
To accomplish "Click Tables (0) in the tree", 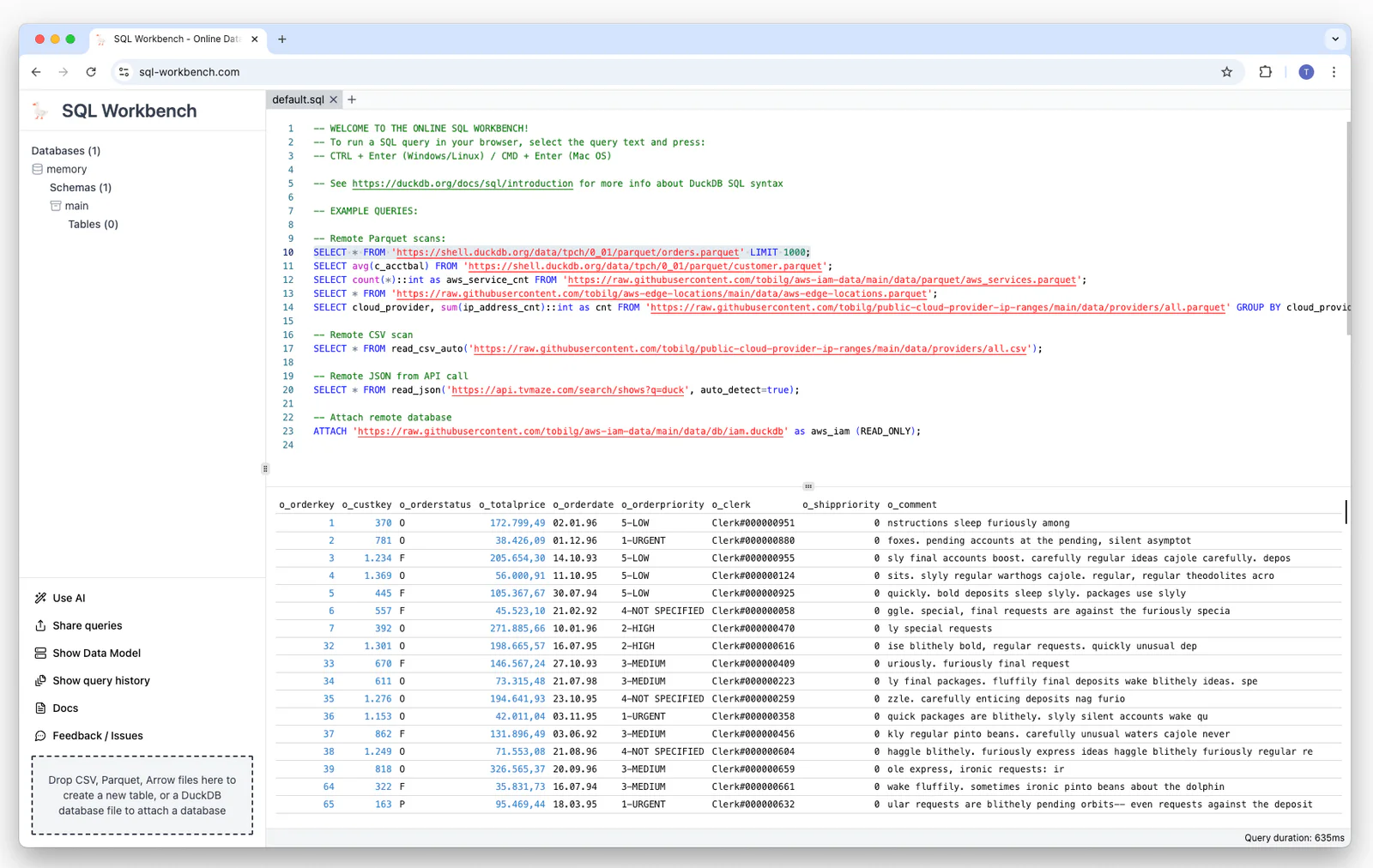I will coord(94,224).
